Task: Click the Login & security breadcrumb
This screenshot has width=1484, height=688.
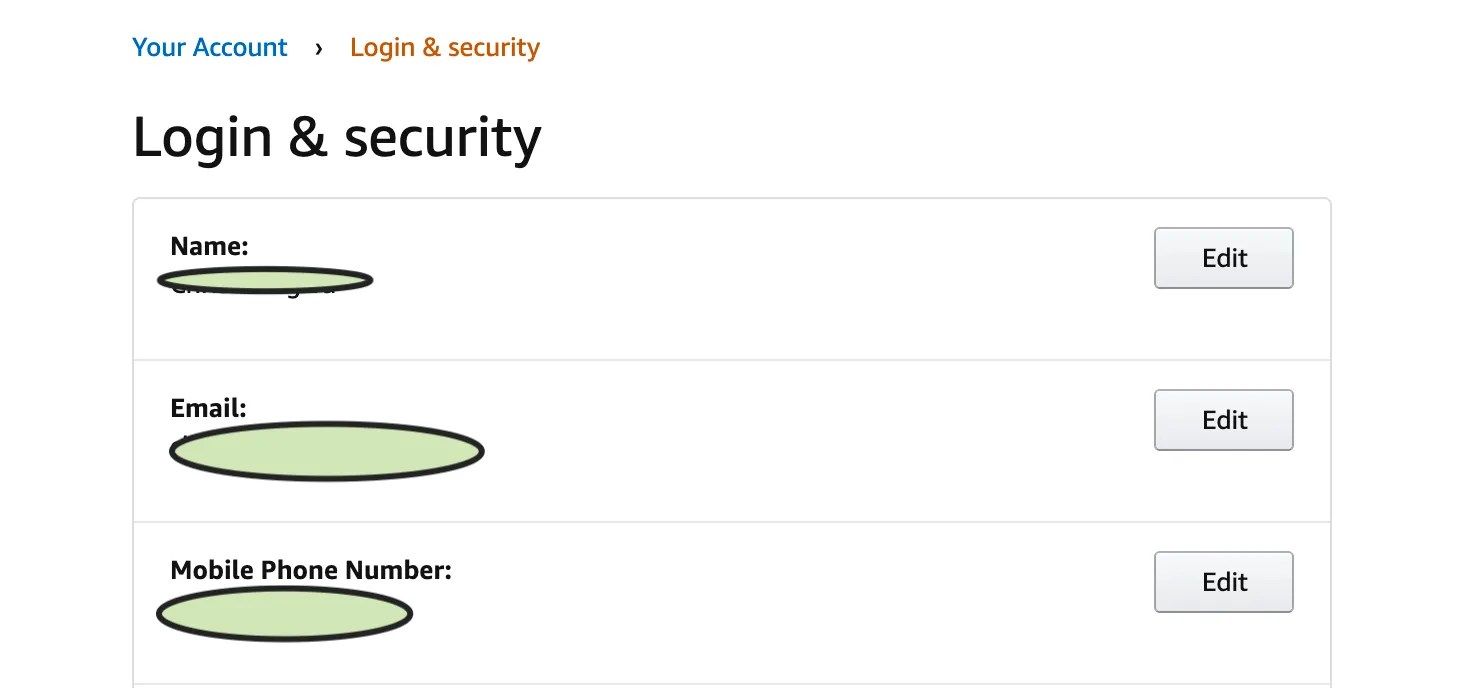Action: pyautogui.click(x=444, y=47)
